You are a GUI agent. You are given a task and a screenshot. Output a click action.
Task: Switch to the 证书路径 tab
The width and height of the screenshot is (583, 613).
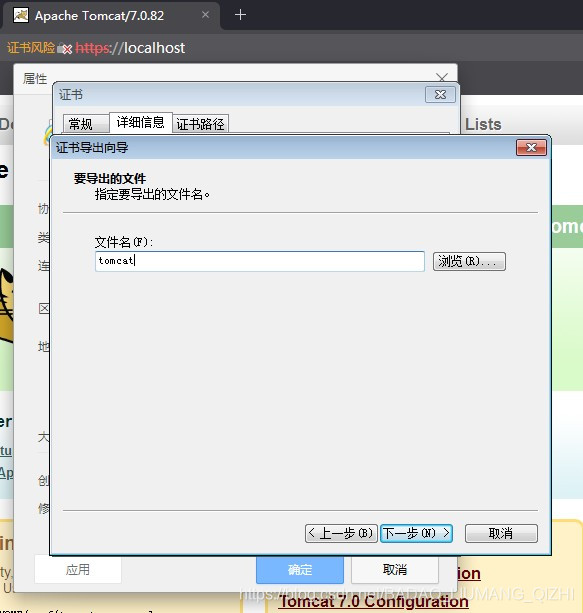point(200,124)
